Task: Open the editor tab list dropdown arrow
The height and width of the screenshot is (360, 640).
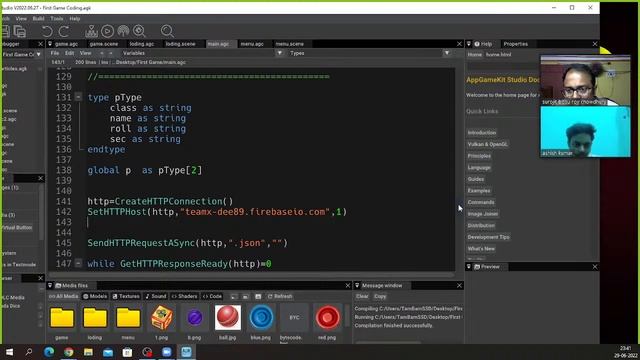Action: pos(50,44)
